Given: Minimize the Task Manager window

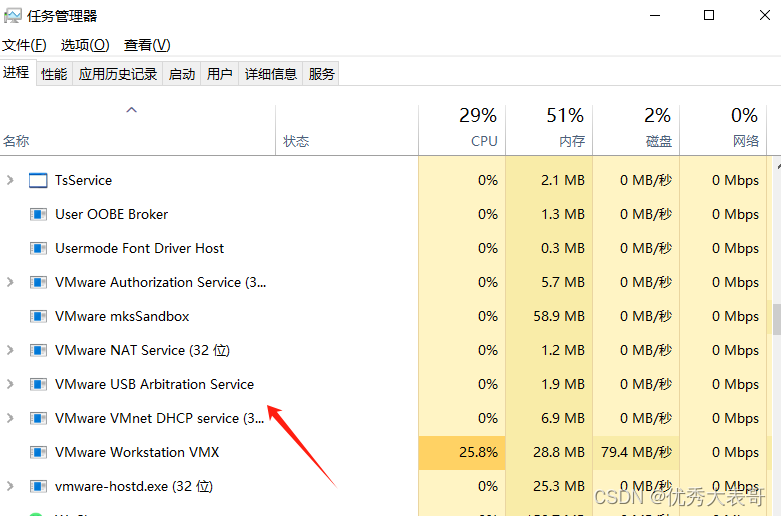Looking at the screenshot, I should 655,15.
